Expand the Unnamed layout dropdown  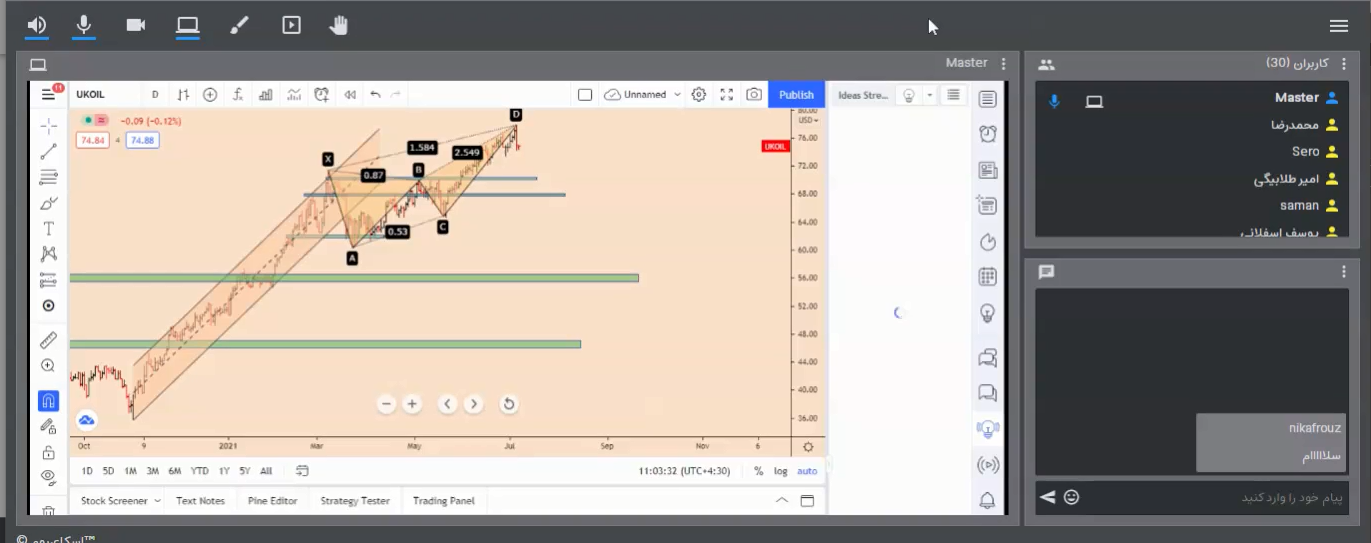[x=677, y=95]
